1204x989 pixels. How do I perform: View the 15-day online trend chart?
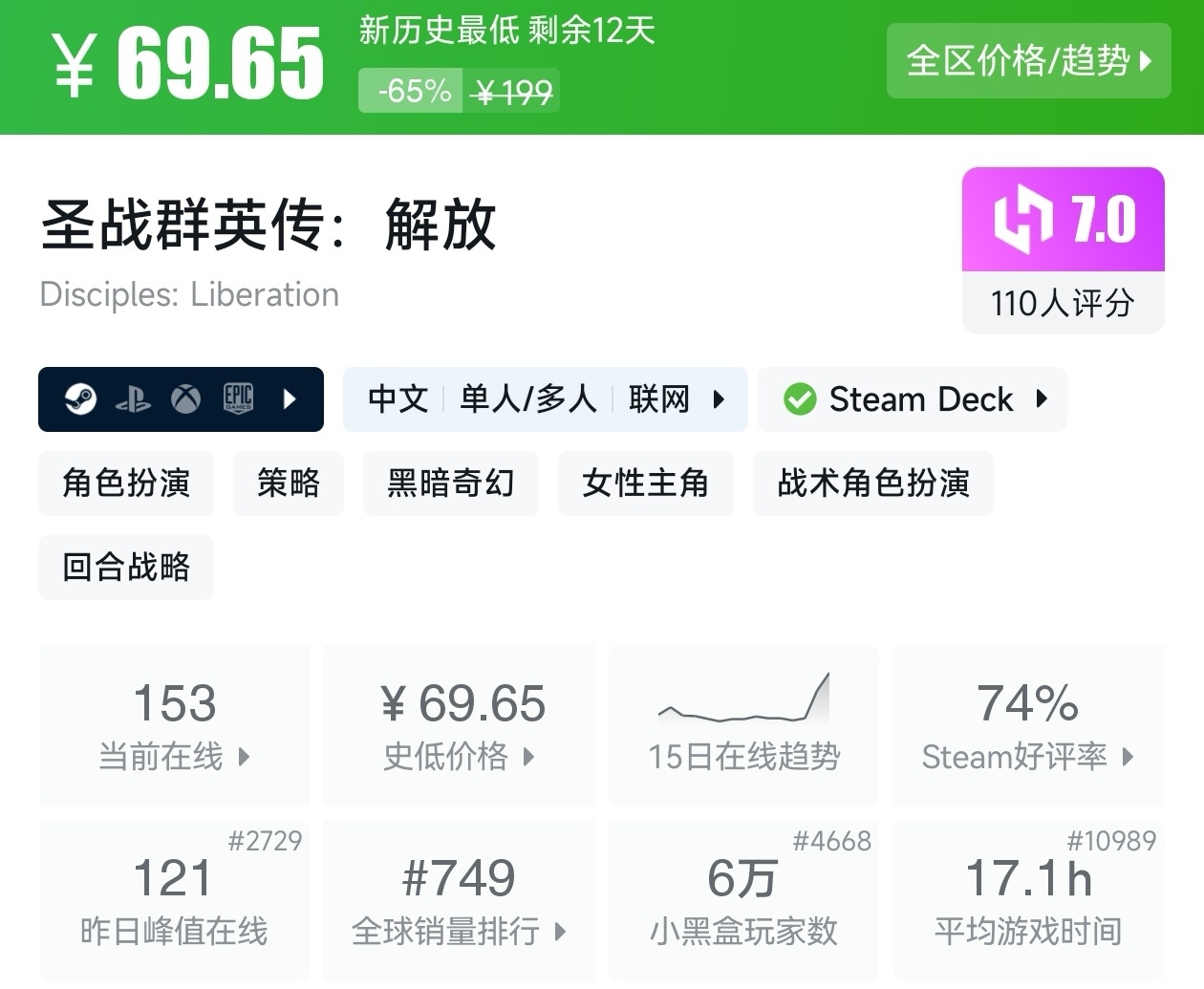click(743, 725)
